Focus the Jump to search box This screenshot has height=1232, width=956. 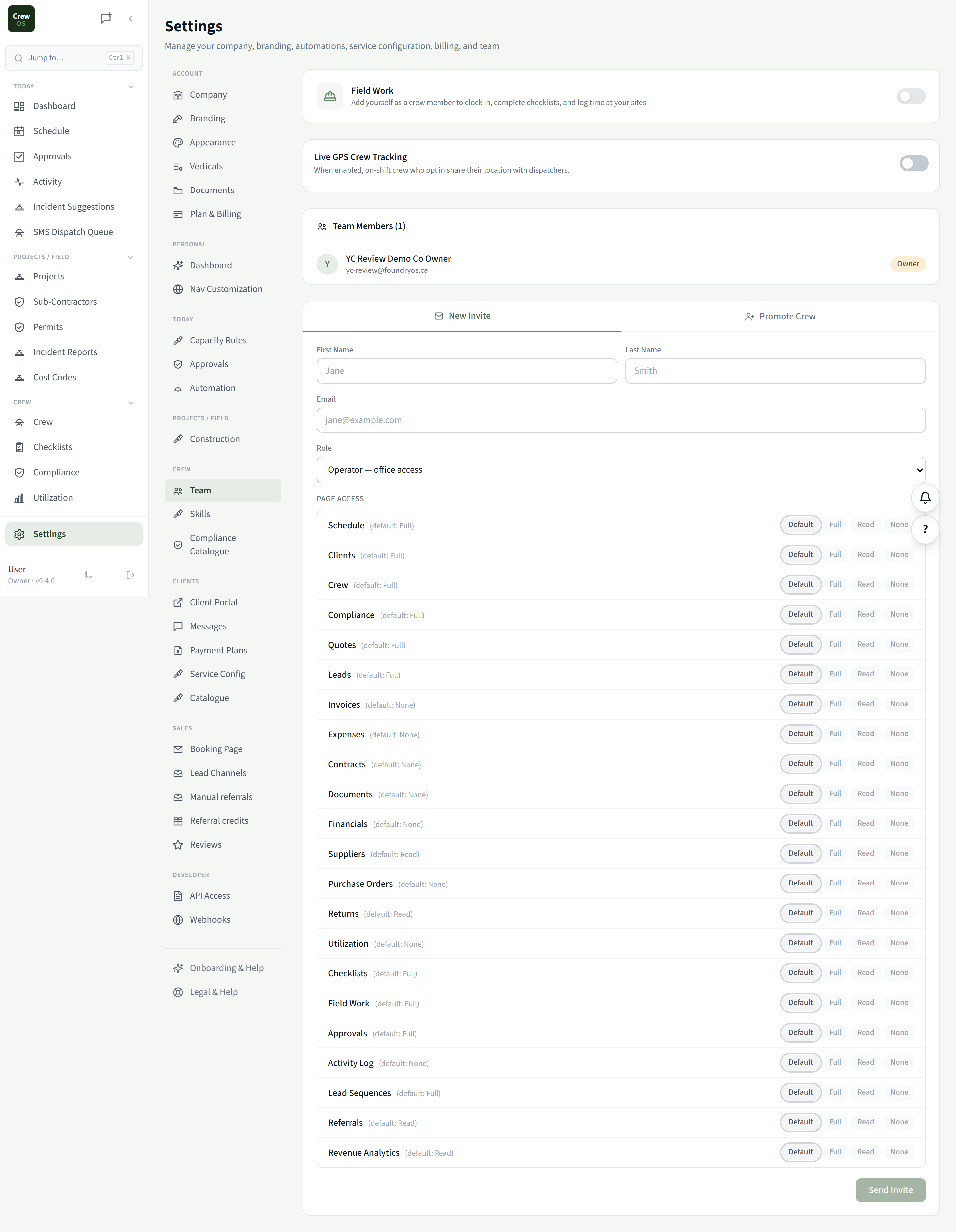74,58
